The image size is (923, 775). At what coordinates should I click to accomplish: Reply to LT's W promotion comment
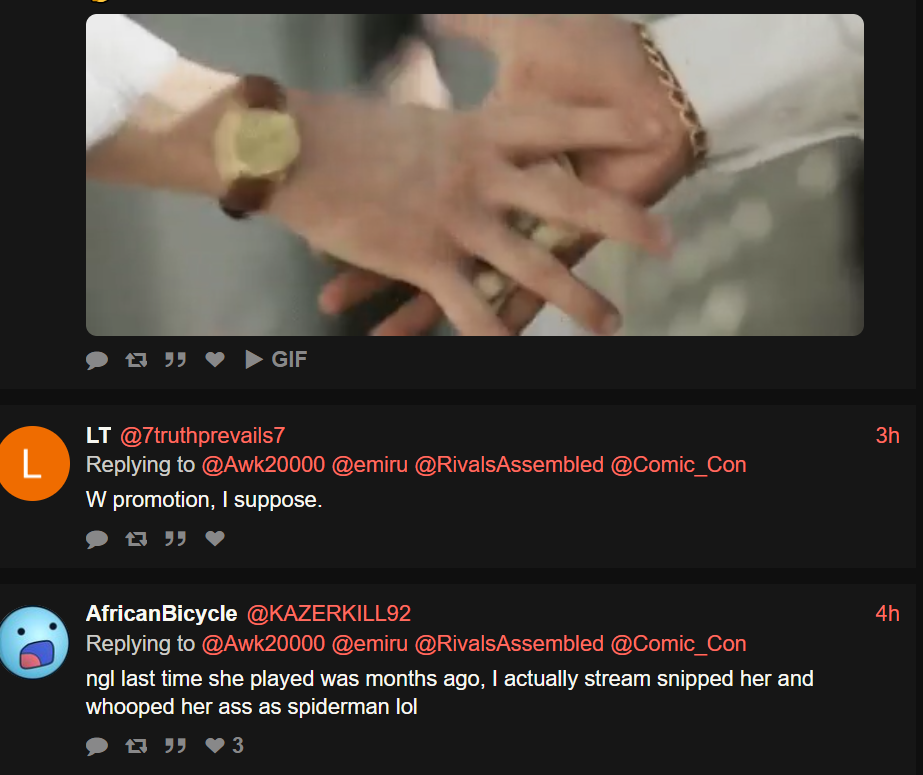[97, 538]
